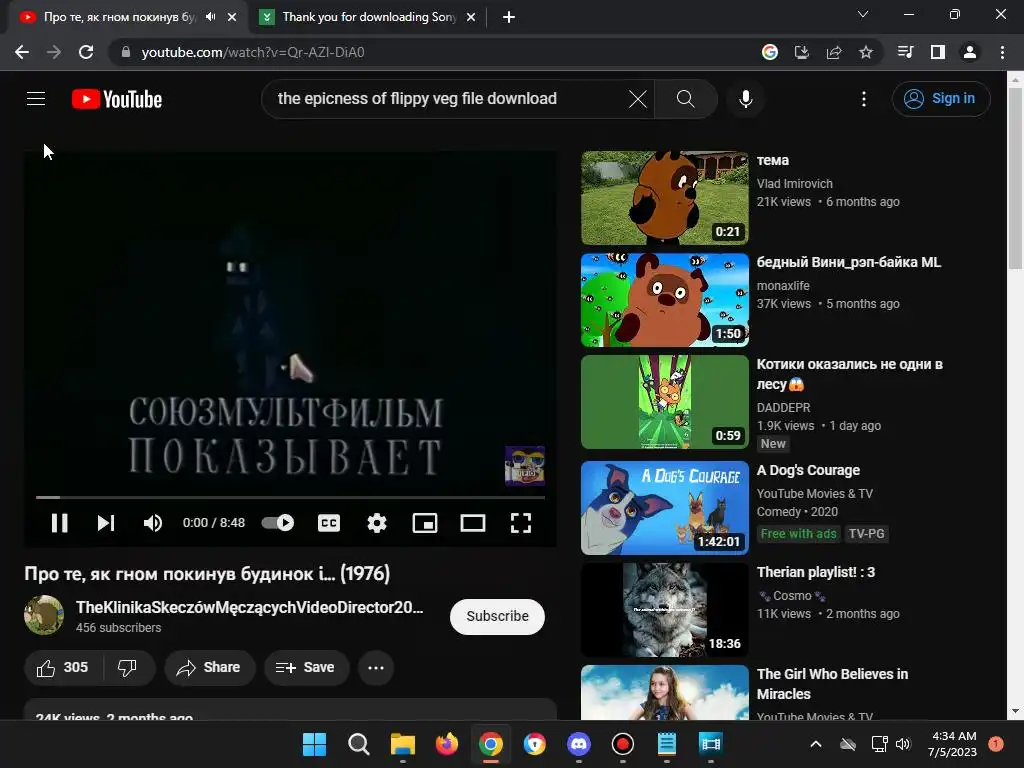Screen dimensions: 1024x768
Task: Open the 'тема' video thumbnail
Action: pyautogui.click(x=664, y=198)
